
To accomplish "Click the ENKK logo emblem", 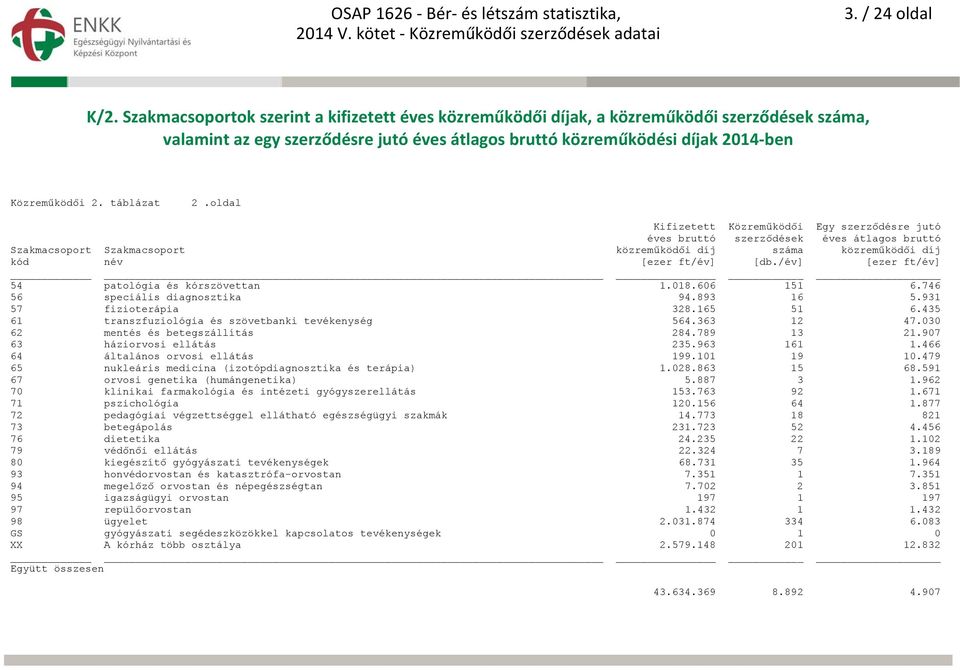I will pyautogui.click(x=38, y=35).
